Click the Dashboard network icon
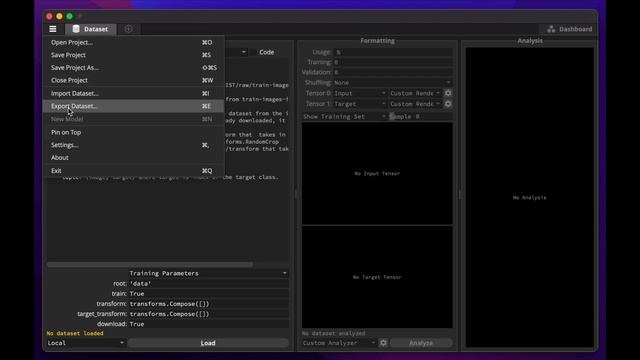 pos(551,29)
